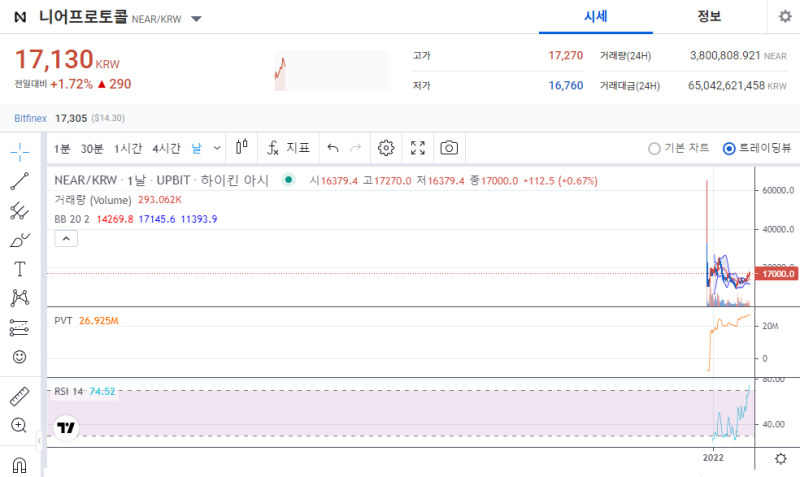Select the 트레이딩뷰 radio option
Image resolution: width=800 pixels, height=477 pixels.
point(757,148)
